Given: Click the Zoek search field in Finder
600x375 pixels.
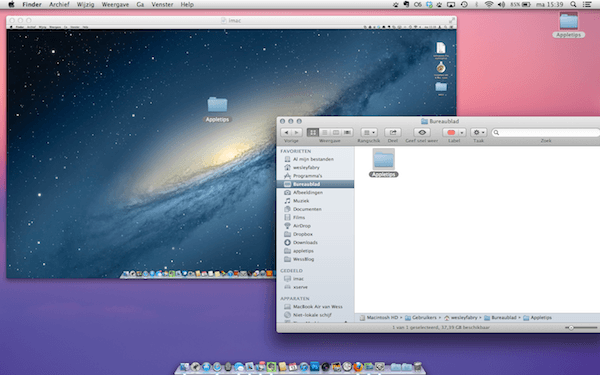Looking at the screenshot, I should (x=546, y=132).
